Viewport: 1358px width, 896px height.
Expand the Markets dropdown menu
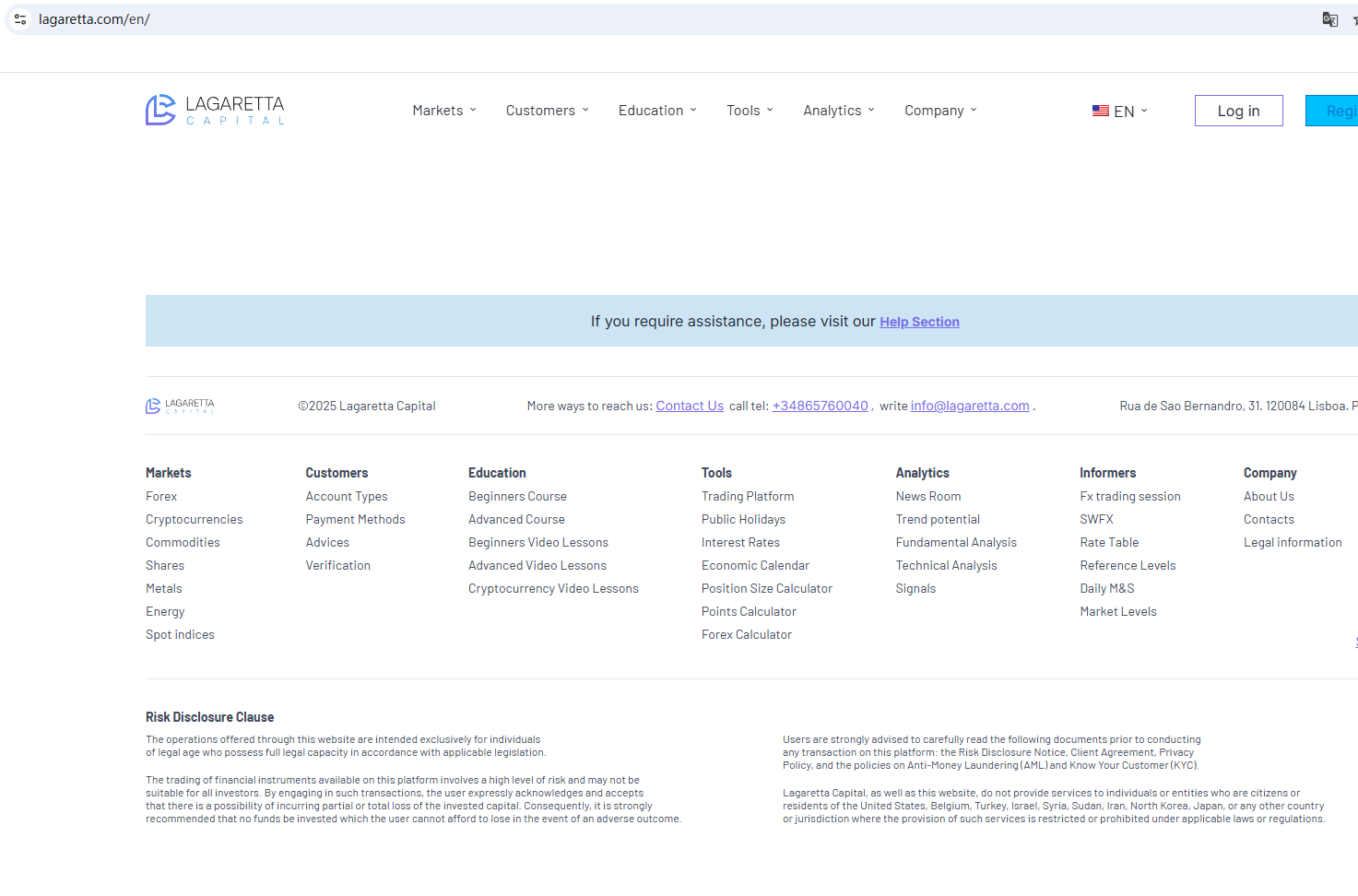[444, 111]
